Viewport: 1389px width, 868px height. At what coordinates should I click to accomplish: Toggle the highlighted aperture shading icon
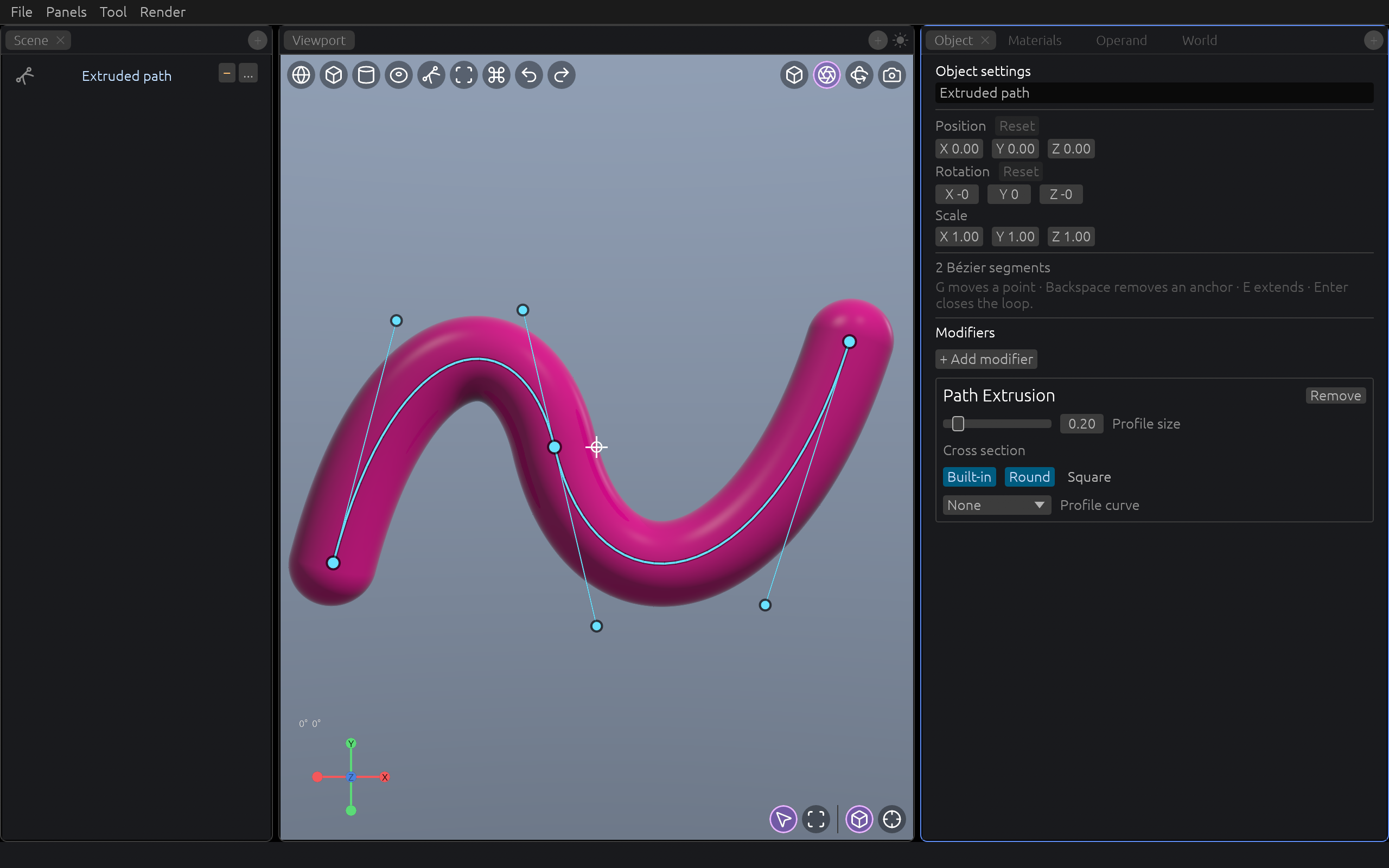pyautogui.click(x=827, y=75)
